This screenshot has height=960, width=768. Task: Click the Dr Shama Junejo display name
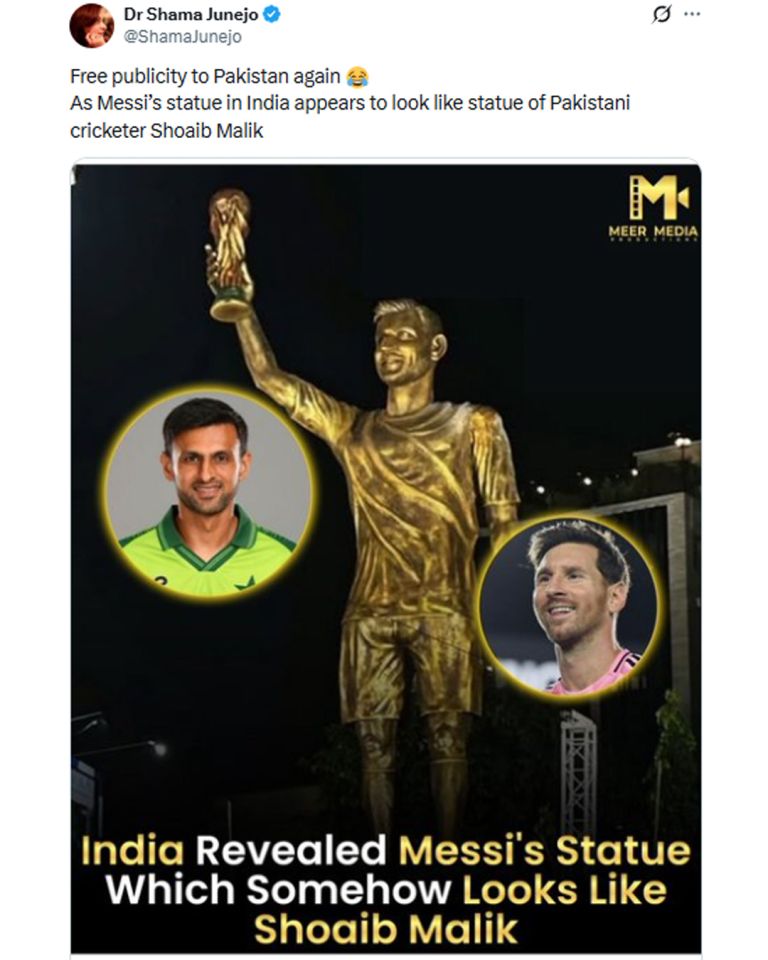point(190,15)
